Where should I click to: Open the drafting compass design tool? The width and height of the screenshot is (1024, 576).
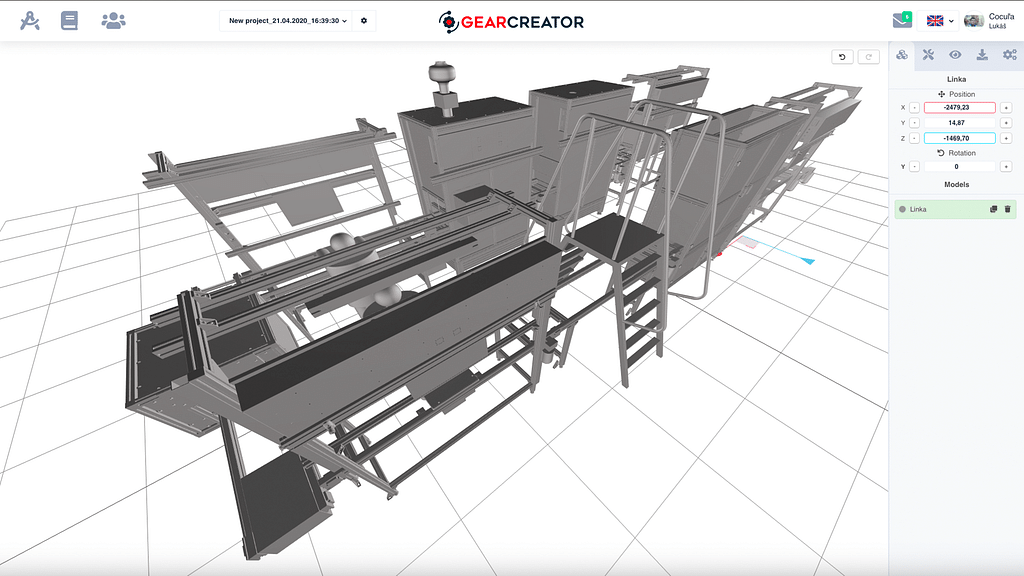click(29, 20)
